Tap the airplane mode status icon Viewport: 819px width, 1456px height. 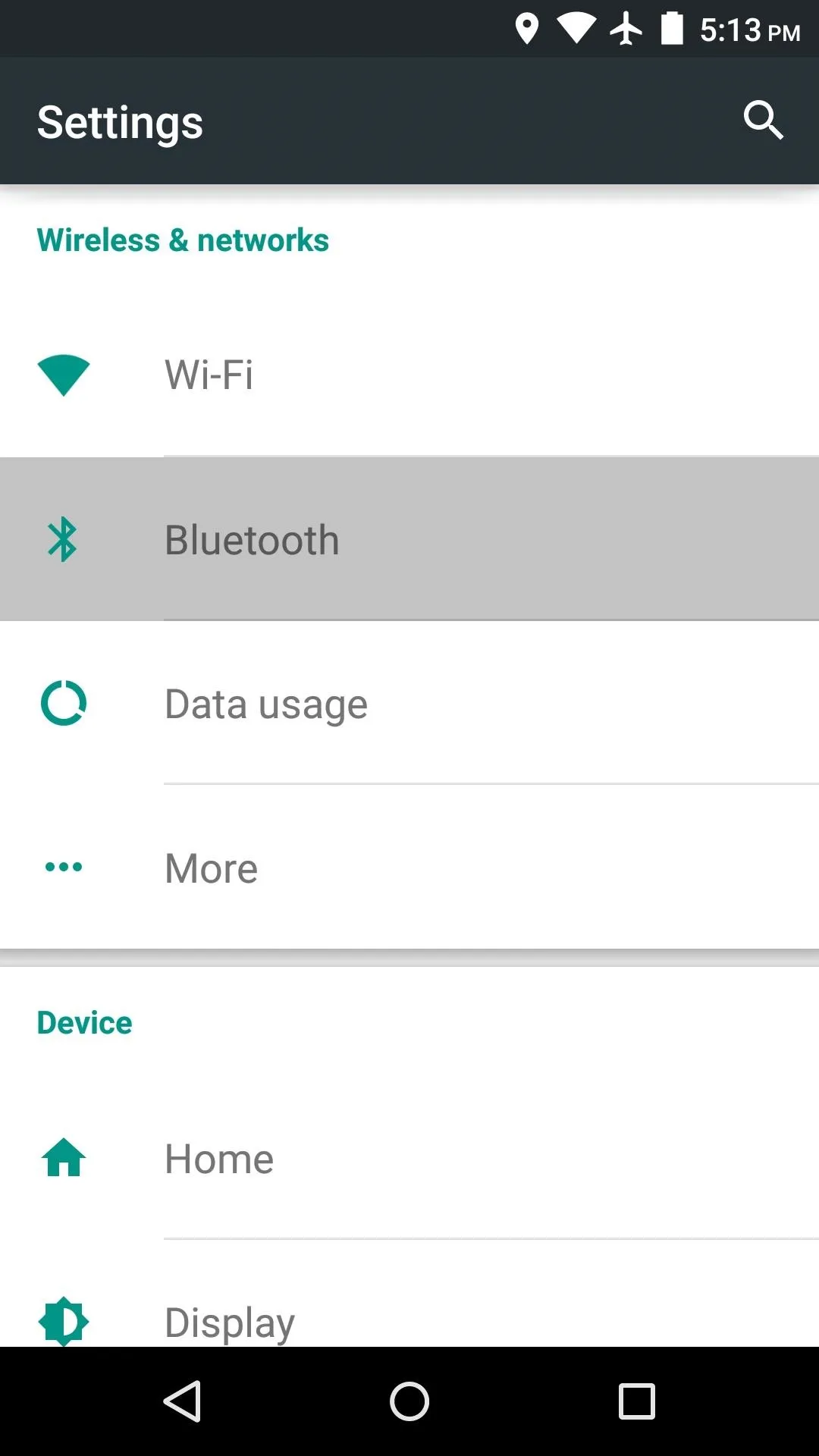(x=626, y=30)
